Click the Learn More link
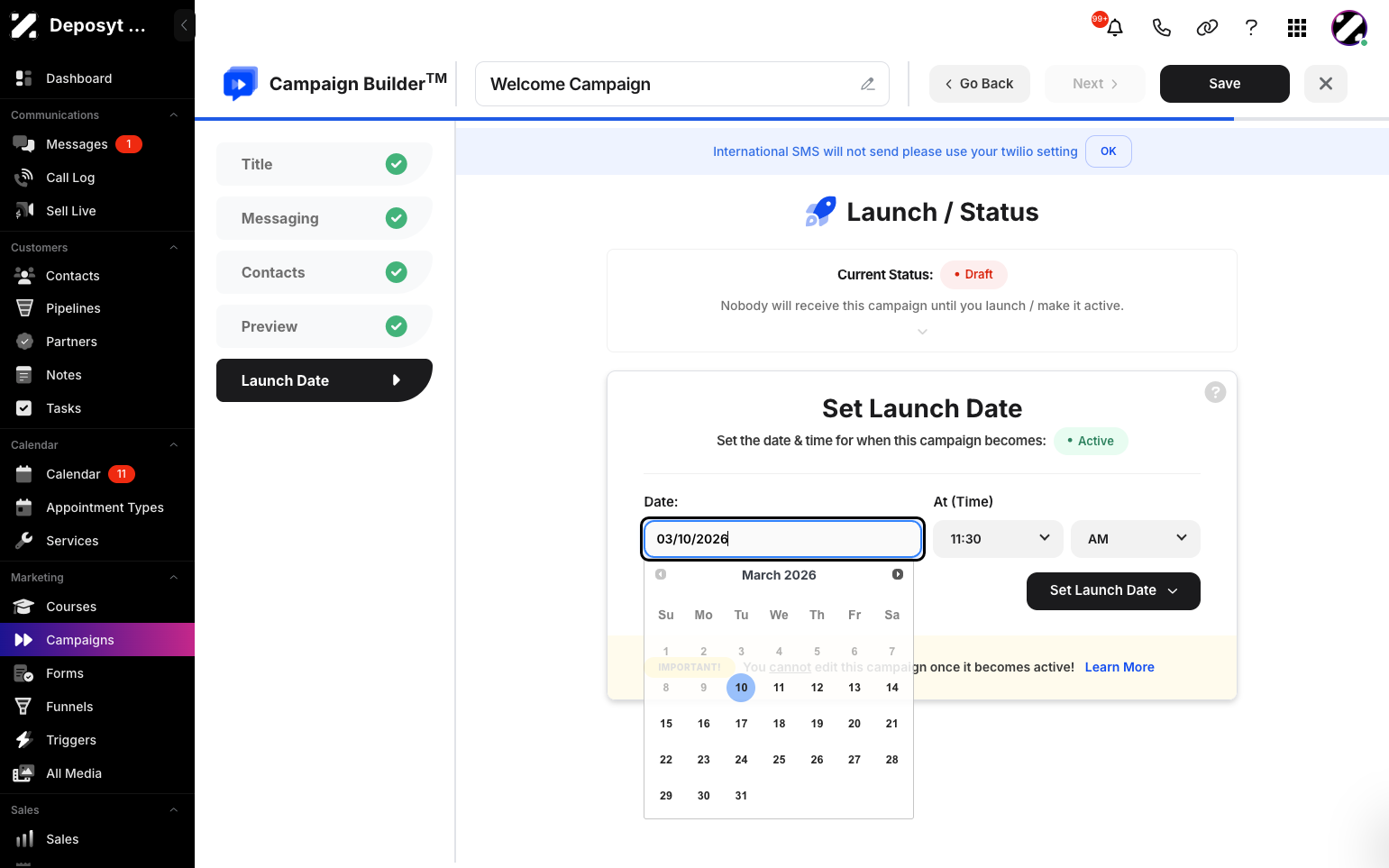 click(x=1119, y=667)
